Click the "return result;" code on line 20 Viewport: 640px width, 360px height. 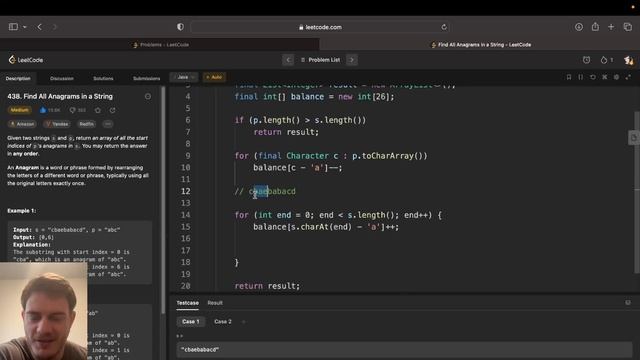point(267,286)
